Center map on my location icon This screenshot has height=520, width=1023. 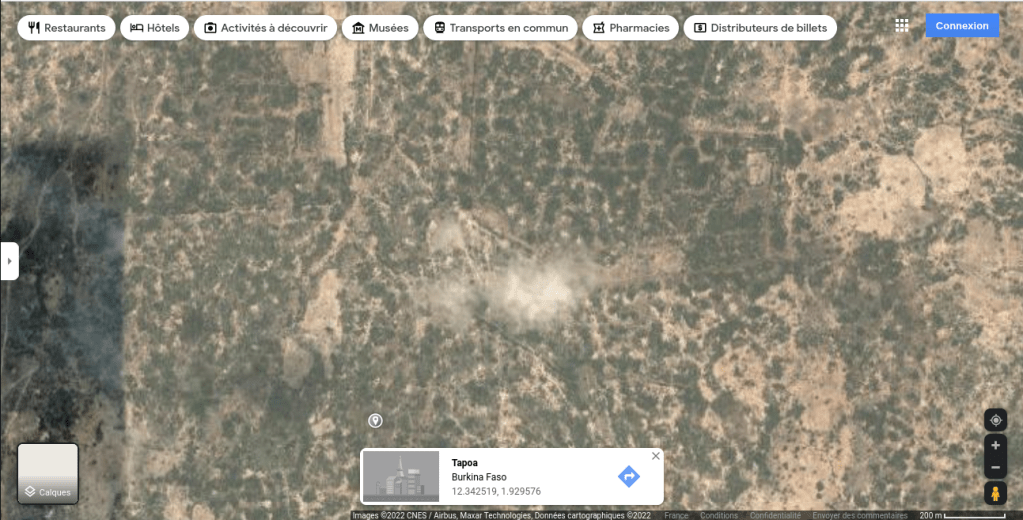pos(995,420)
